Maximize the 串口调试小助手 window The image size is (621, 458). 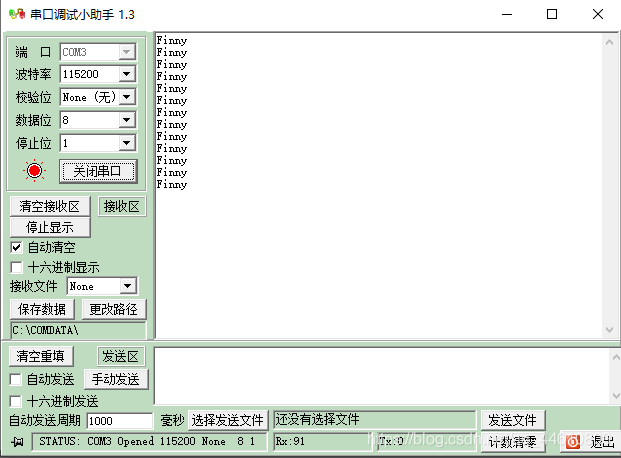click(x=552, y=15)
